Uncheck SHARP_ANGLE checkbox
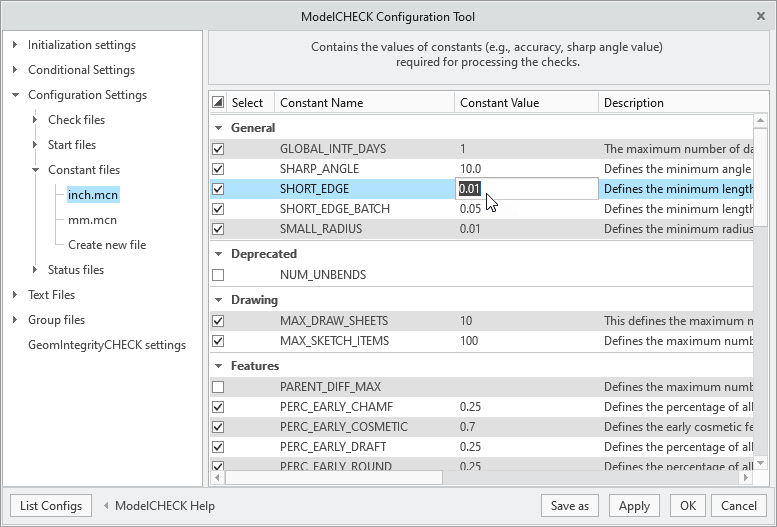 click(x=218, y=169)
